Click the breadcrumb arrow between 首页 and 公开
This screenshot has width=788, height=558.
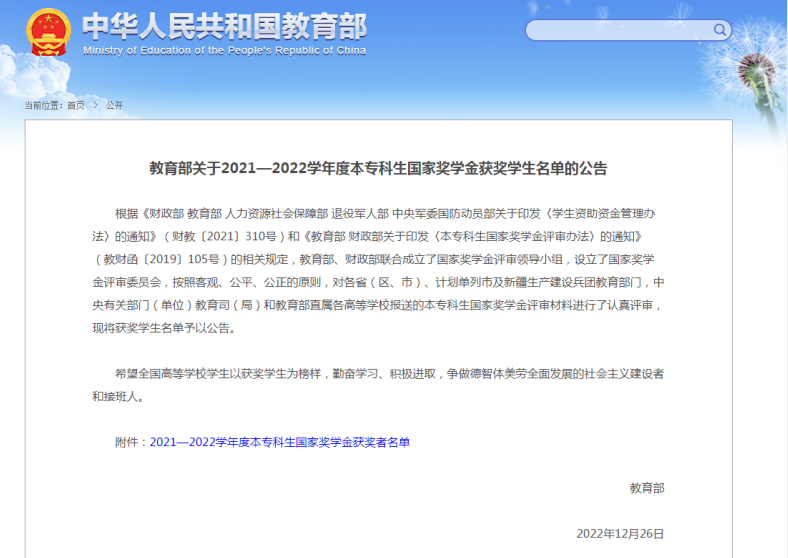pyautogui.click(x=95, y=105)
